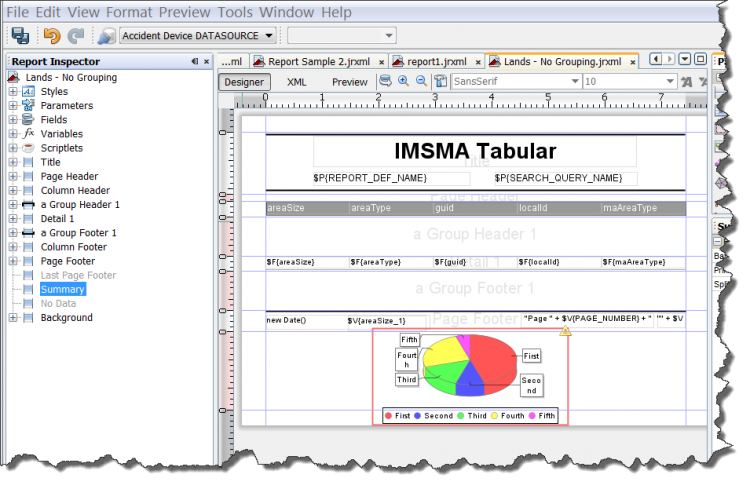Minimize the Report Inspector panel
This screenshot has width=750, height=489.
194,62
